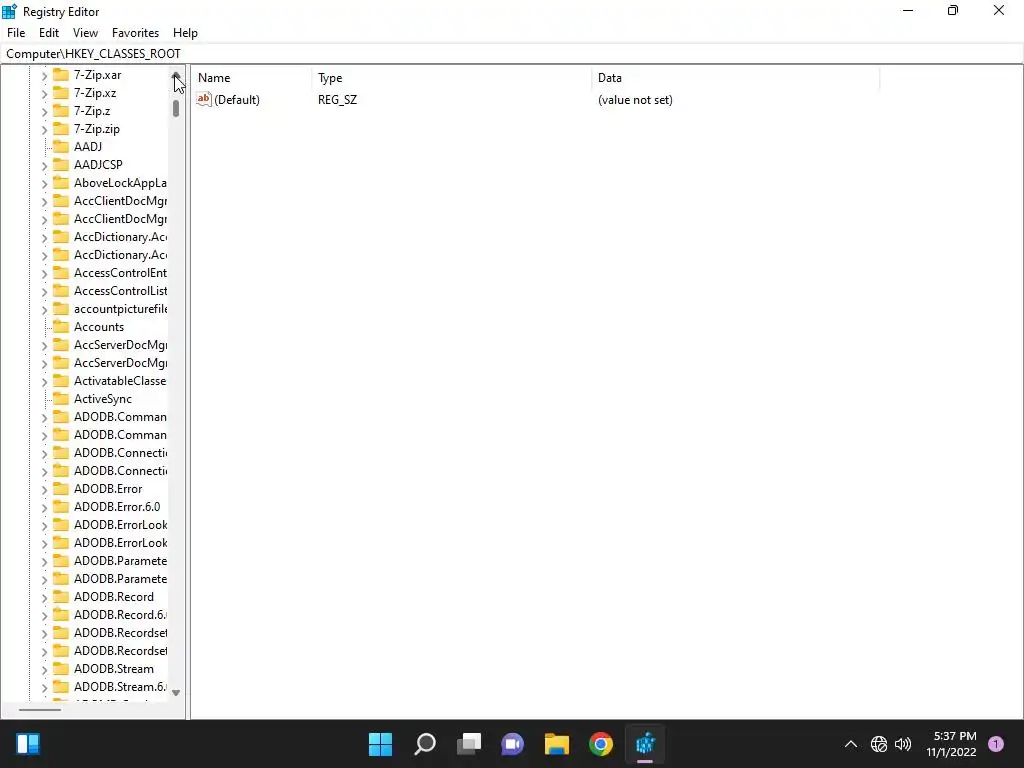Expand the 7-Zip.zip key
Screen dimensions: 1024x768
point(44,129)
